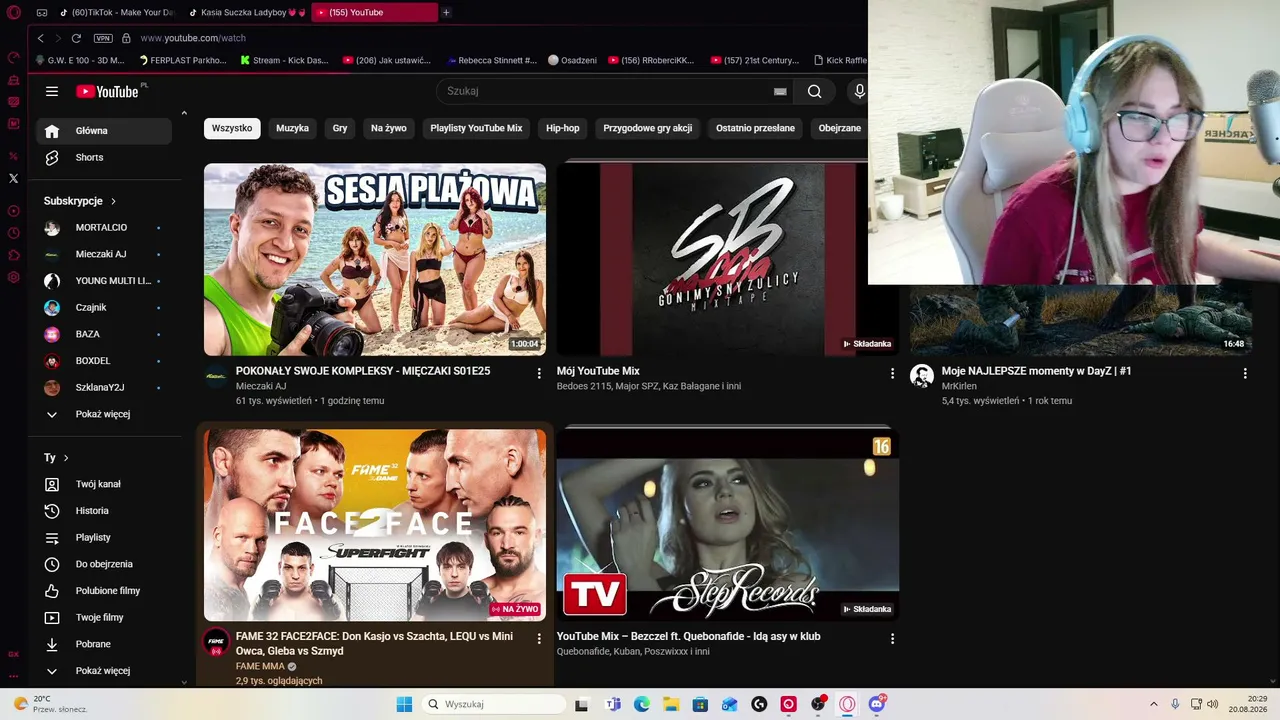Open options menu for DayZ moments video
The height and width of the screenshot is (720, 1280).
[x=1245, y=374]
